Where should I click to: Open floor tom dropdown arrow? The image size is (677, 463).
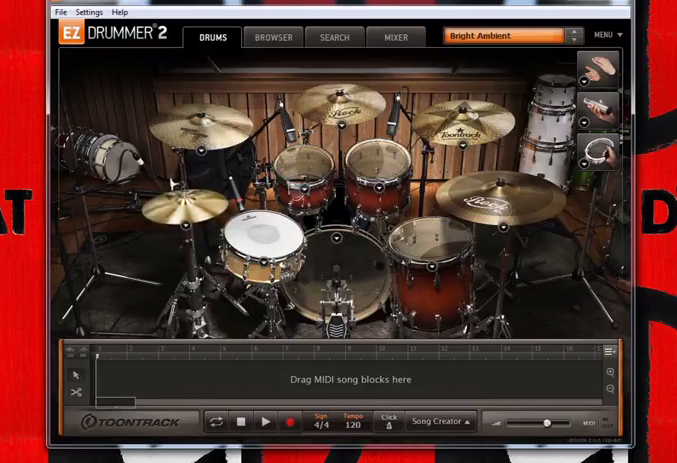(x=431, y=266)
